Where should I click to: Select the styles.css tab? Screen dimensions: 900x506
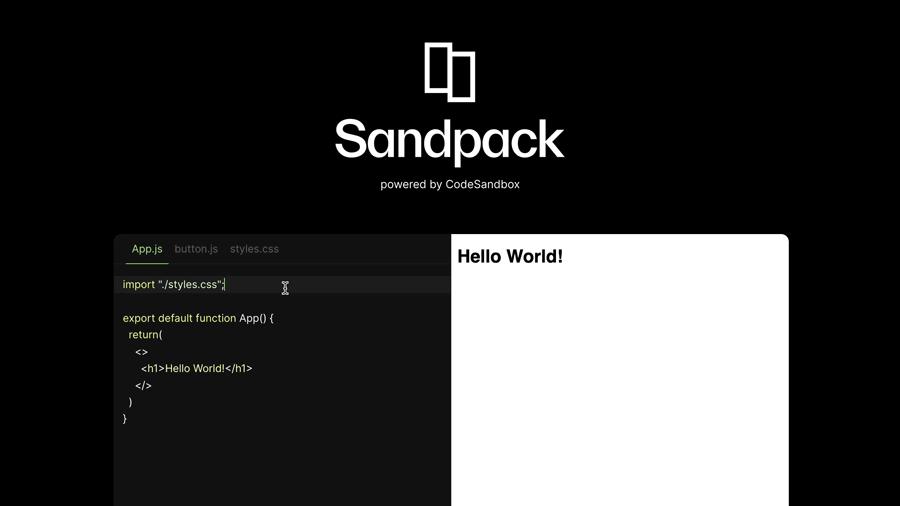tap(254, 249)
